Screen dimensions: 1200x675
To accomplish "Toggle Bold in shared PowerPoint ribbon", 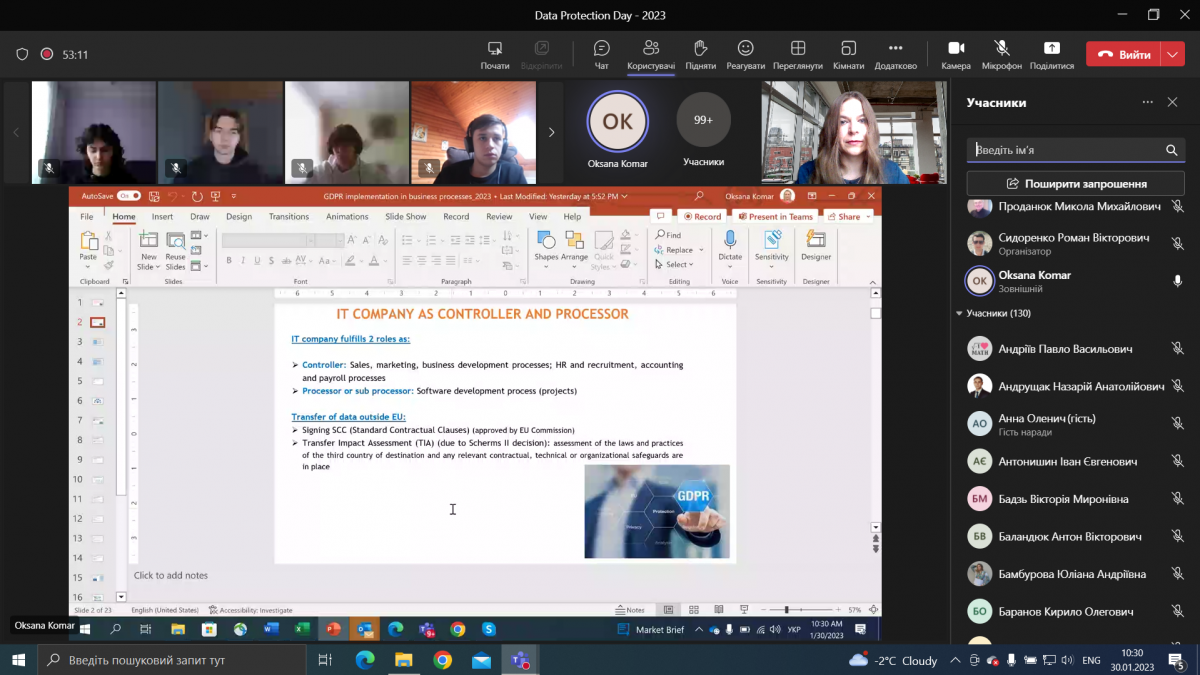I will (229, 261).
